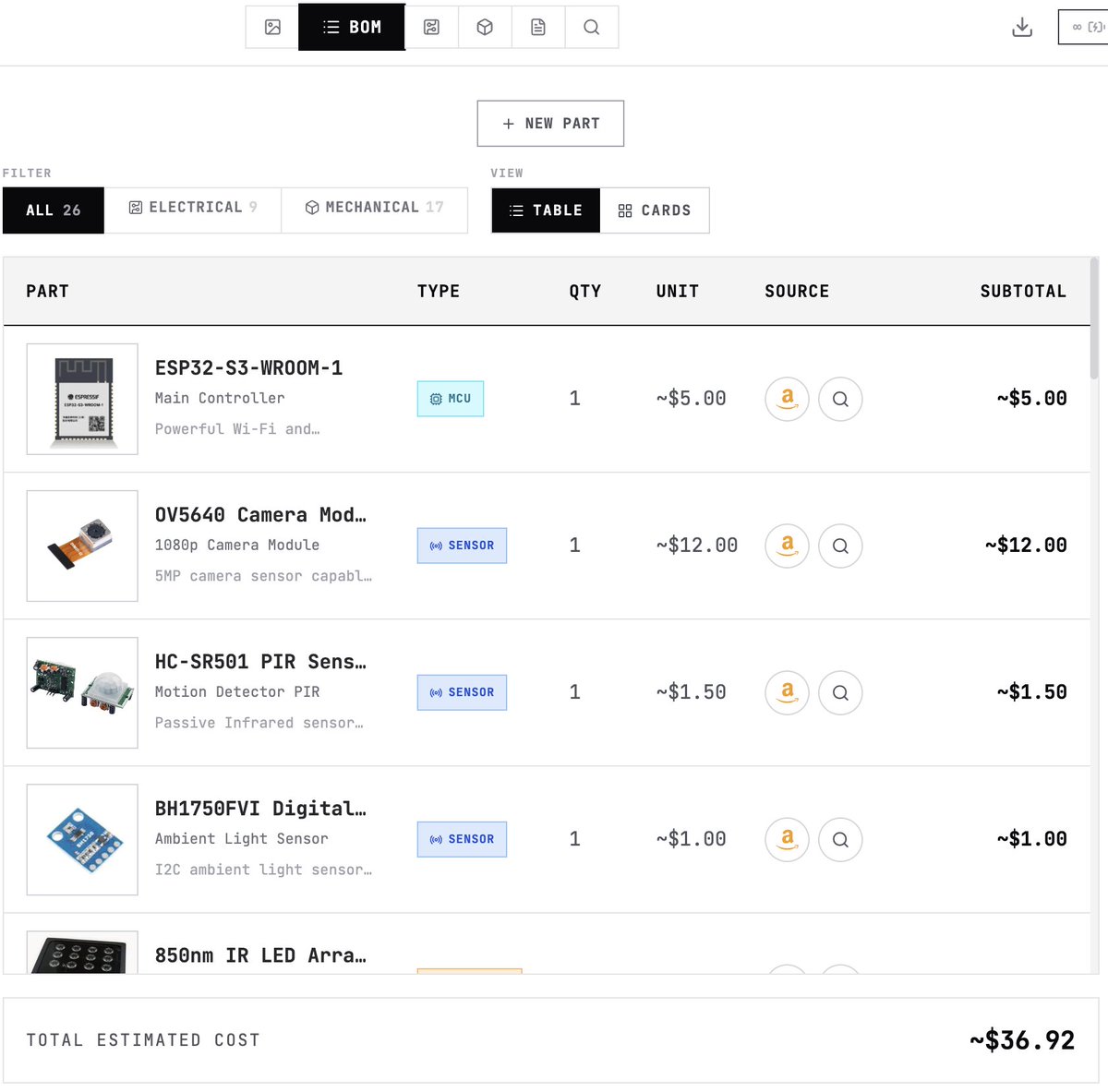The width and height of the screenshot is (1108, 1092).
Task: Filter by All 26 parts
Action: tap(54, 210)
